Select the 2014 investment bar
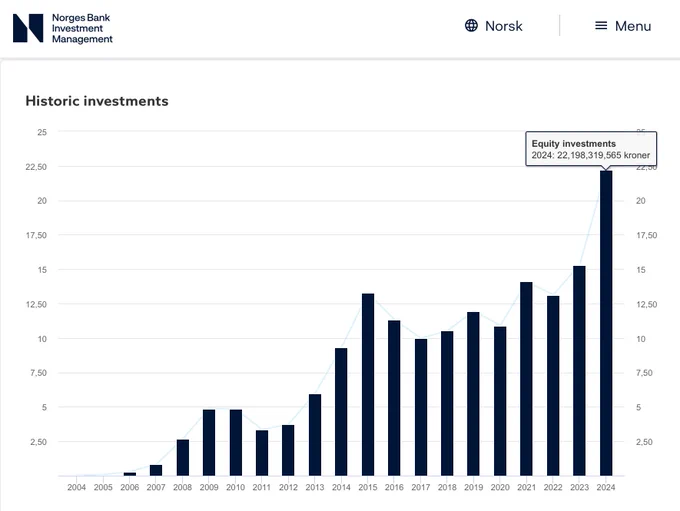680x511 pixels. pyautogui.click(x=341, y=412)
